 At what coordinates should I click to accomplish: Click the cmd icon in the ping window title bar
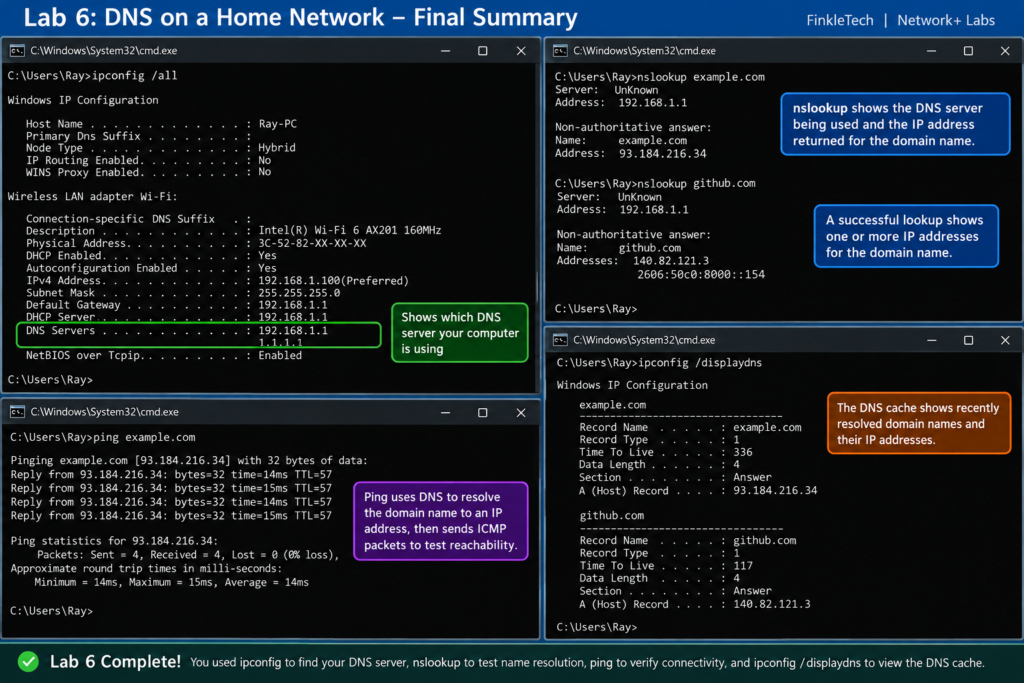[17, 412]
